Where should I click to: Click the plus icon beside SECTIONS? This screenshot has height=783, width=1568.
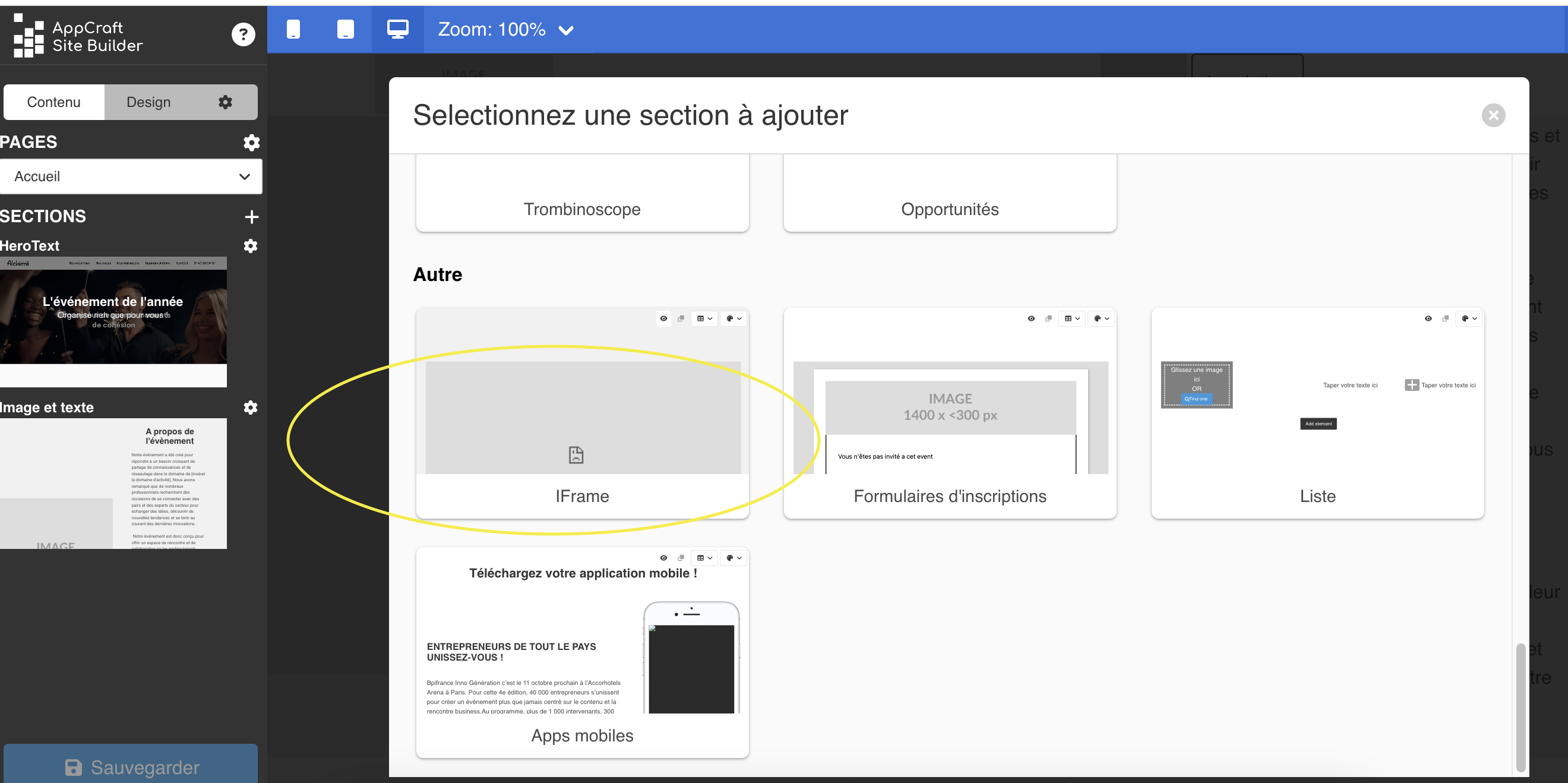tap(251, 217)
